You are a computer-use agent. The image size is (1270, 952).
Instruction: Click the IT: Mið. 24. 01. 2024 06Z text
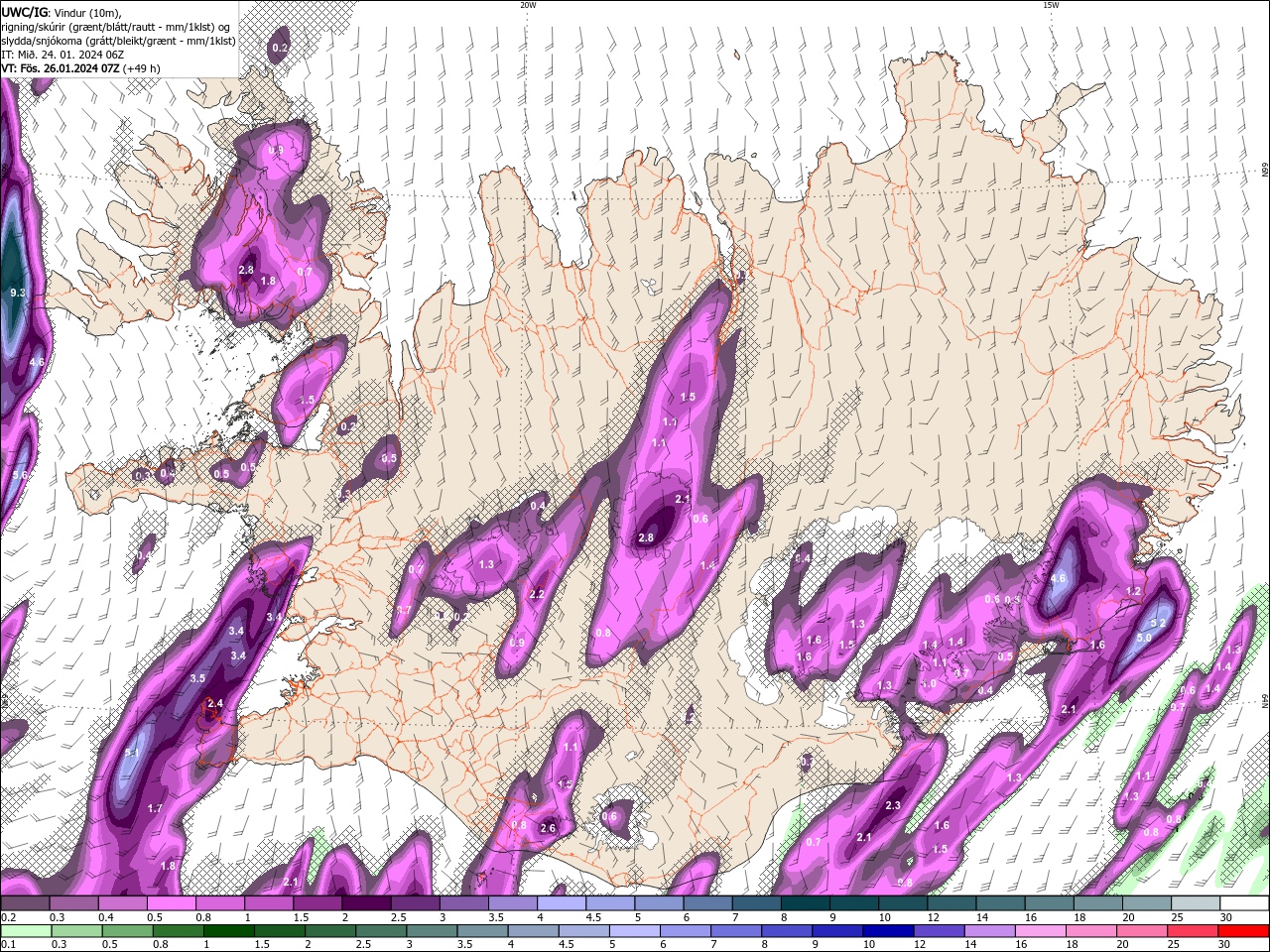click(x=63, y=55)
